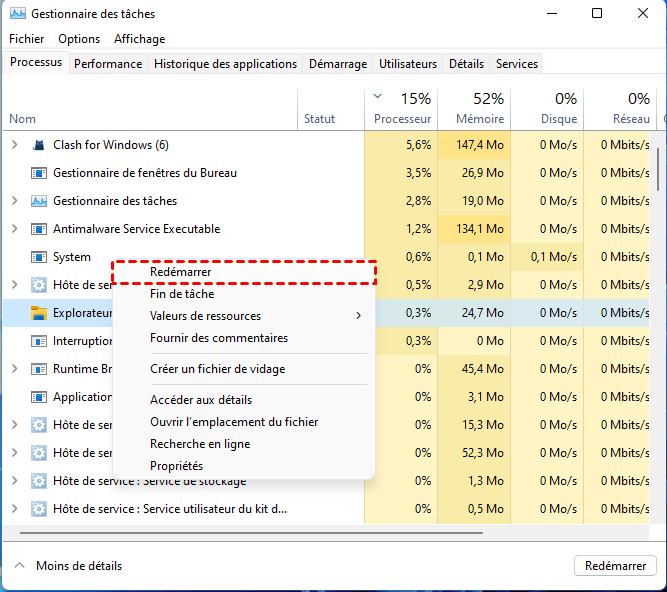Choose Ouvrir l'emplacement du fichier

(x=244, y=422)
